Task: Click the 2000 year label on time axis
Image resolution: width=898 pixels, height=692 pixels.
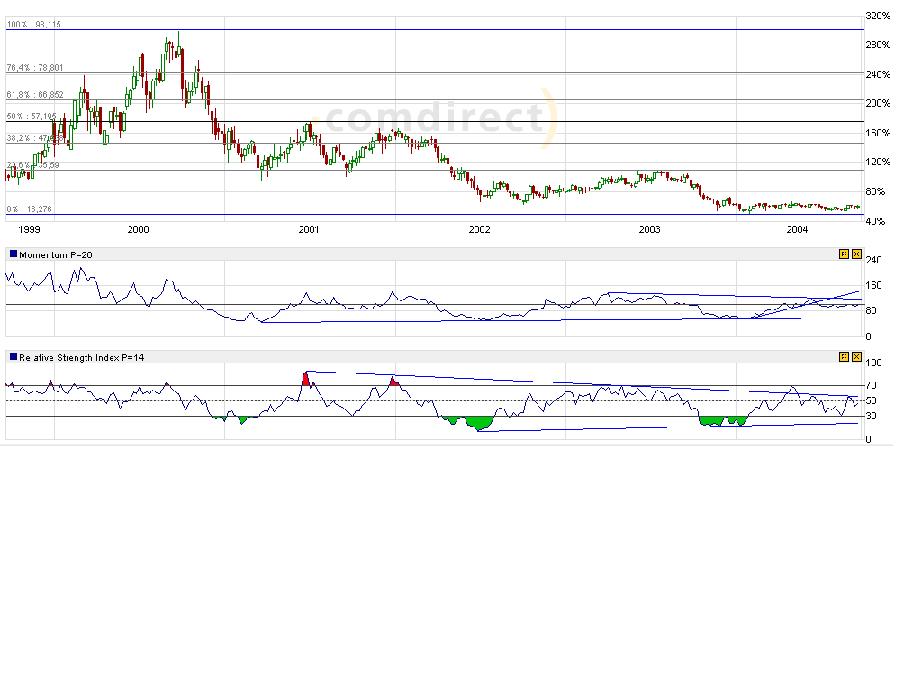Action: pyautogui.click(x=138, y=230)
